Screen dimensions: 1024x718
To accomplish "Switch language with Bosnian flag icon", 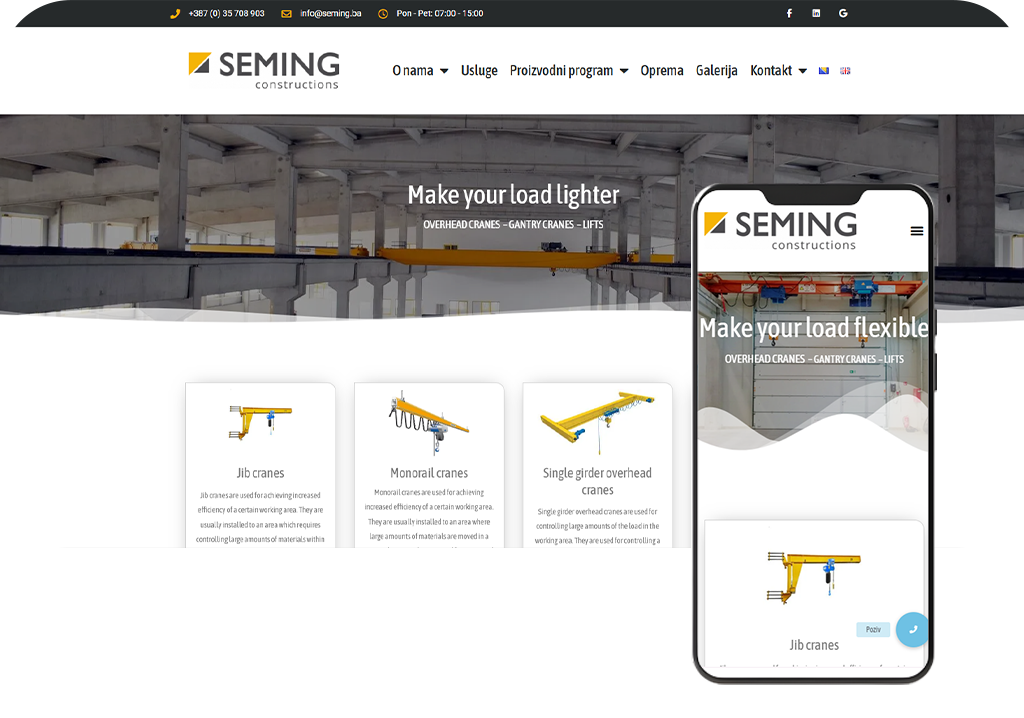I will pyautogui.click(x=824, y=71).
